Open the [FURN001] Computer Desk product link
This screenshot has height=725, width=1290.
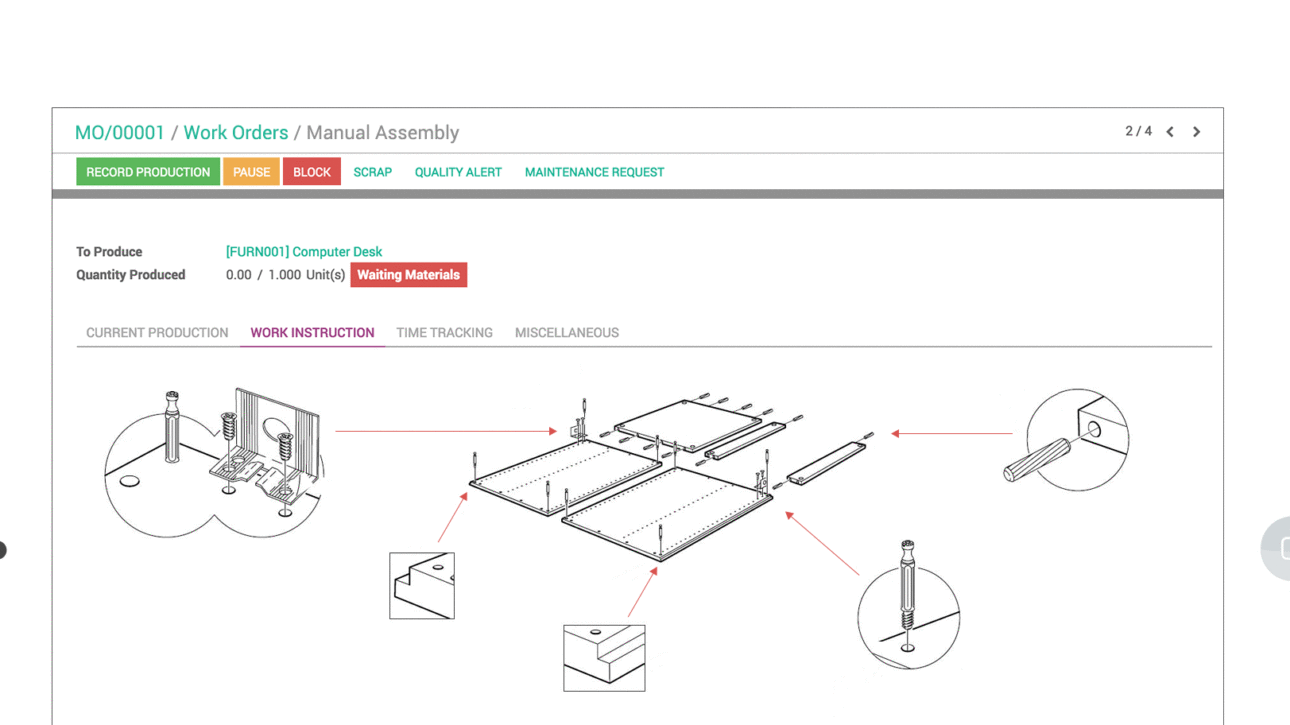pos(304,252)
